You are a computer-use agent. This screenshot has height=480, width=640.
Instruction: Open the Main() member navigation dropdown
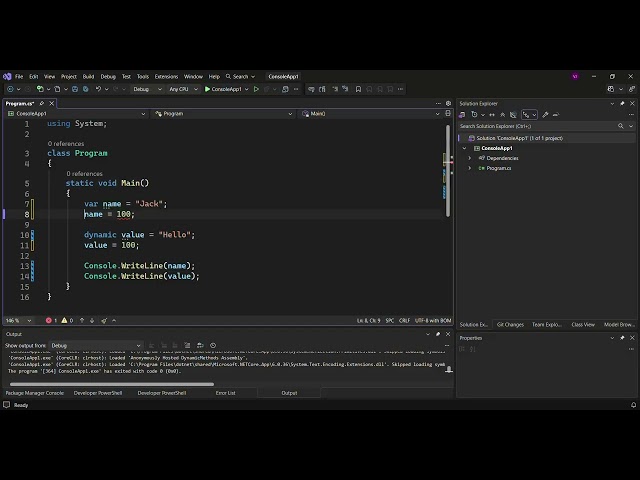point(370,113)
